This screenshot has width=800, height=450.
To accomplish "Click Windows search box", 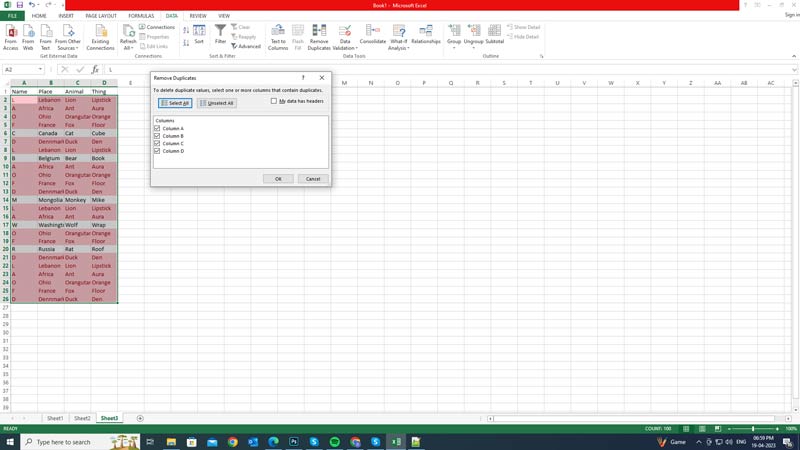I will (81, 442).
